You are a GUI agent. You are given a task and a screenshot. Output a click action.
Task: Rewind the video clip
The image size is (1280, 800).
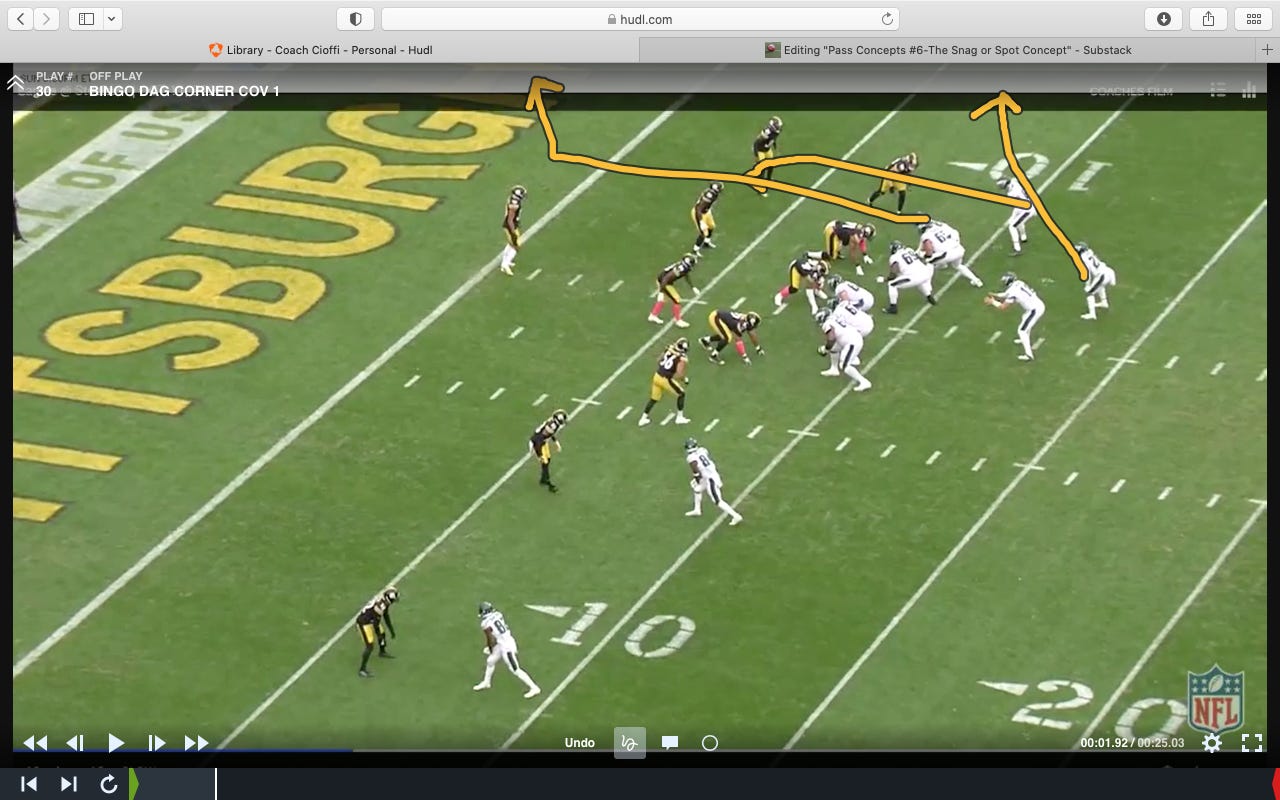35,743
